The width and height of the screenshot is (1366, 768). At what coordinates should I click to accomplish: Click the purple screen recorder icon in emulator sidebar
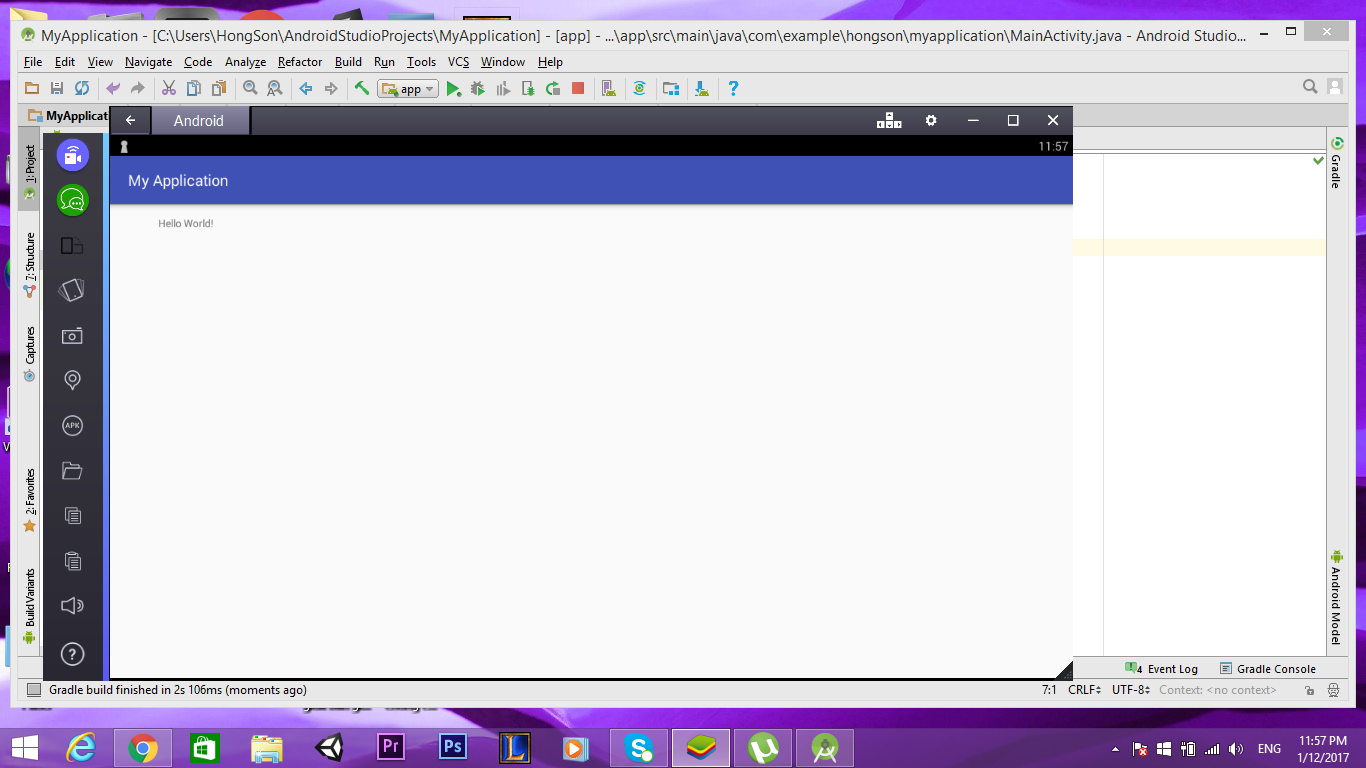[72, 155]
